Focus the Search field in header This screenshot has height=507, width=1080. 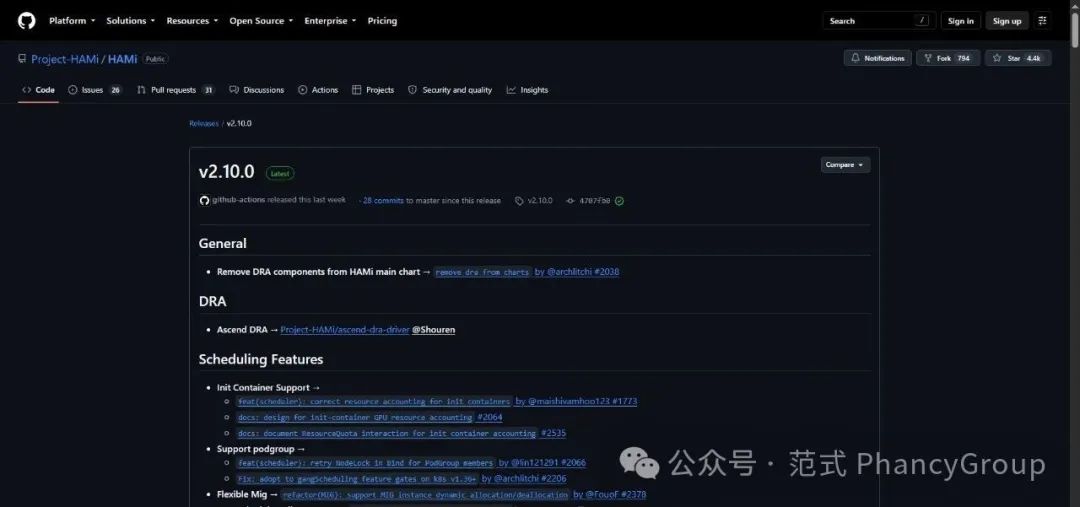(878, 21)
